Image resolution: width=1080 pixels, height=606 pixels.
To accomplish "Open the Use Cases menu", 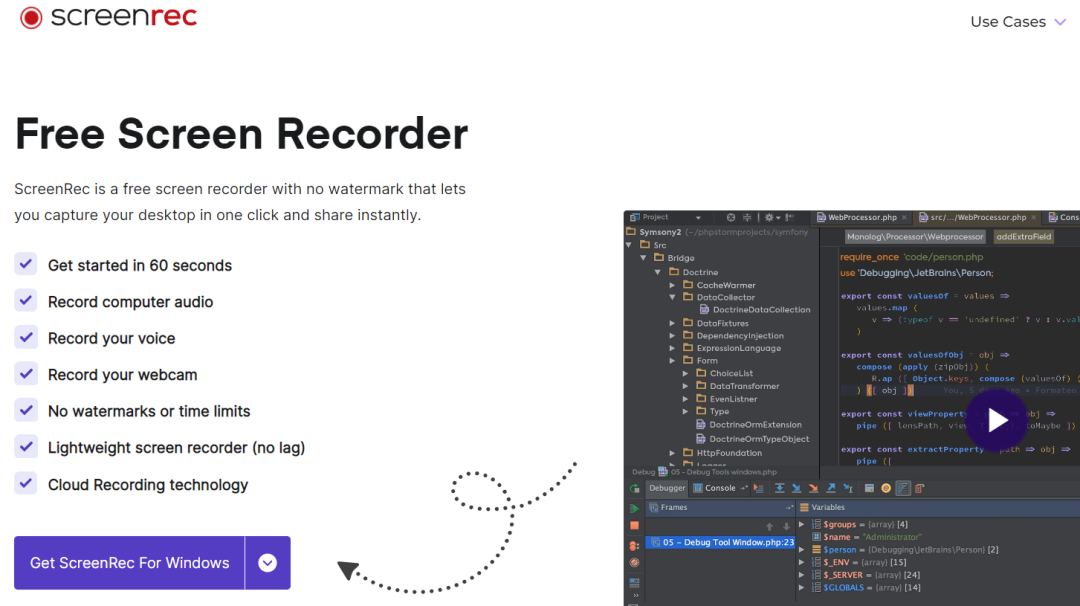I will point(1018,22).
